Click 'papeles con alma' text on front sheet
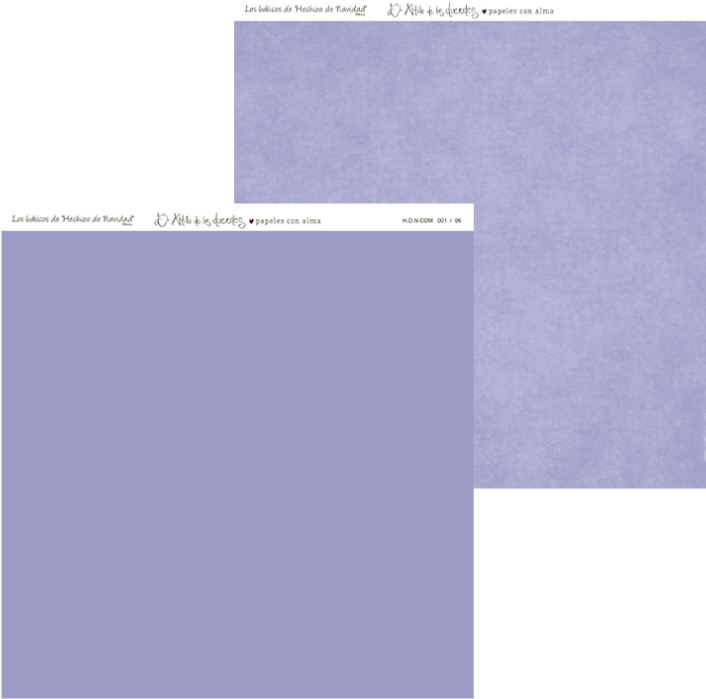The image size is (706, 699). coord(288,221)
